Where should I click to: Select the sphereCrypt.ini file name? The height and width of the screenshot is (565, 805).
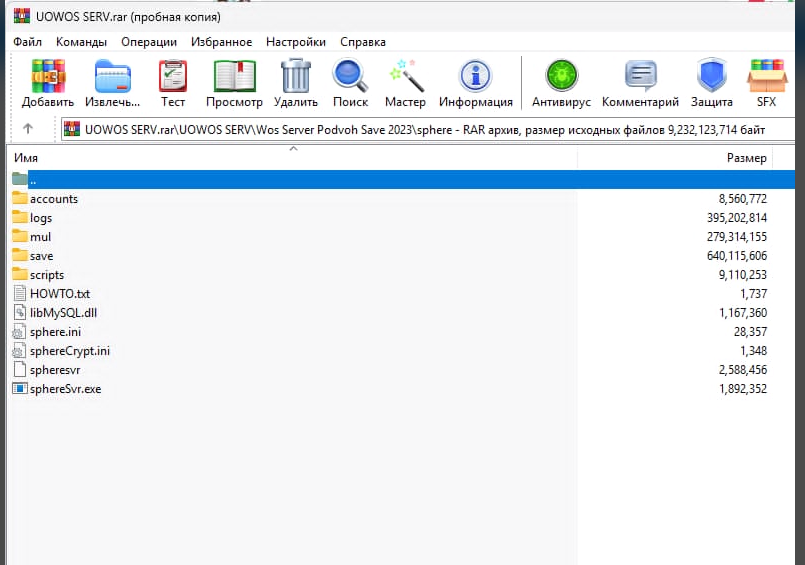point(70,351)
